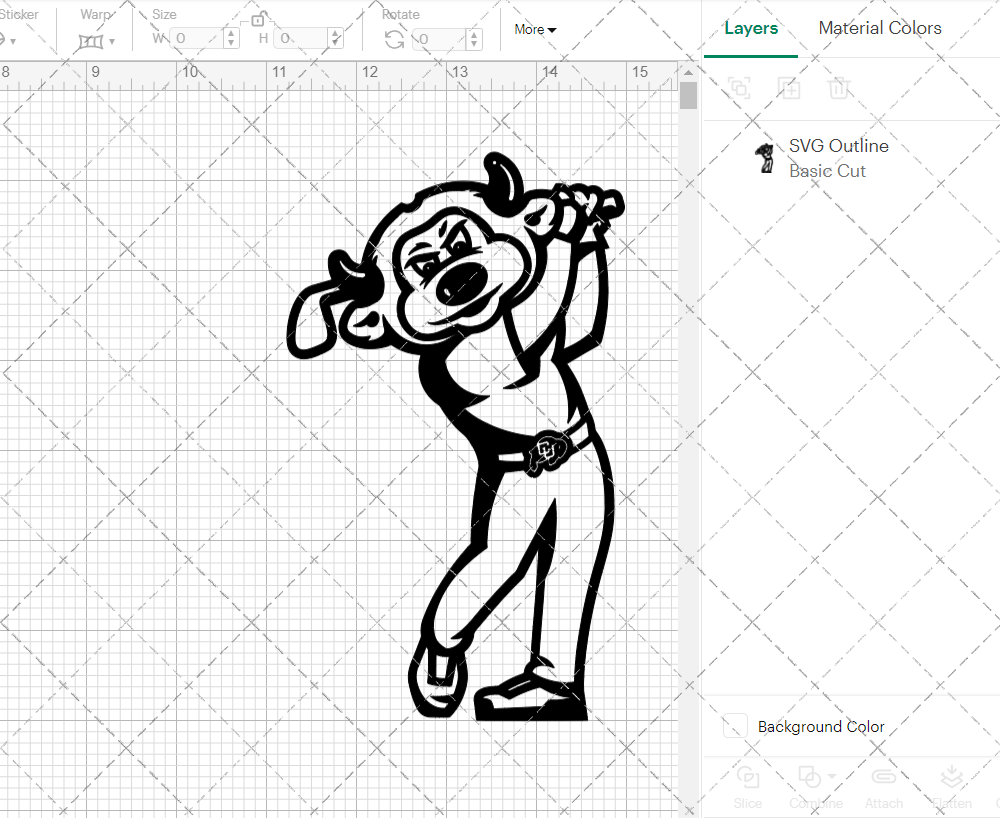The image size is (1000, 818).
Task: Open the Material Colors tab
Action: click(x=879, y=28)
